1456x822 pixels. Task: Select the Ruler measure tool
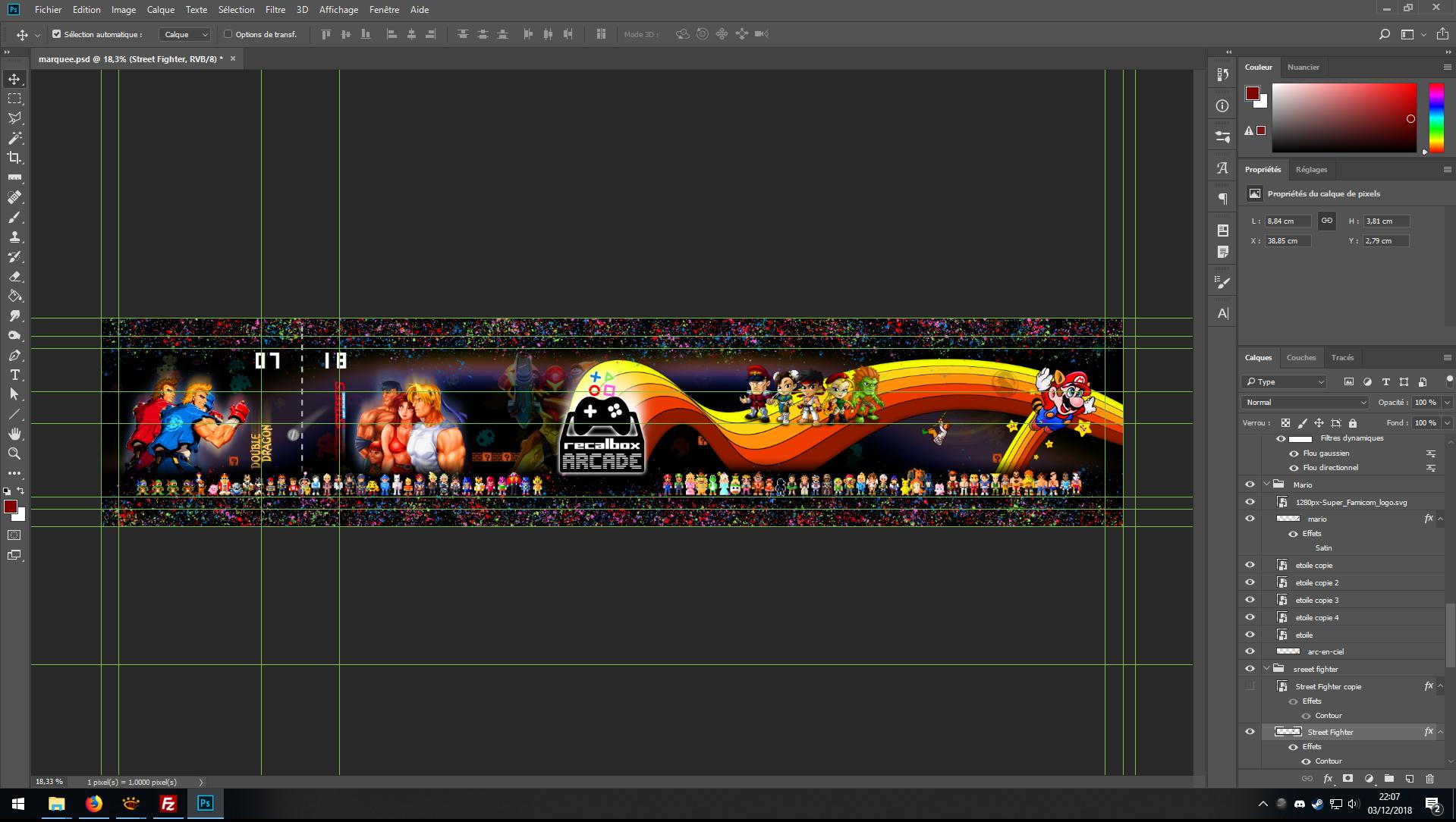click(x=14, y=177)
